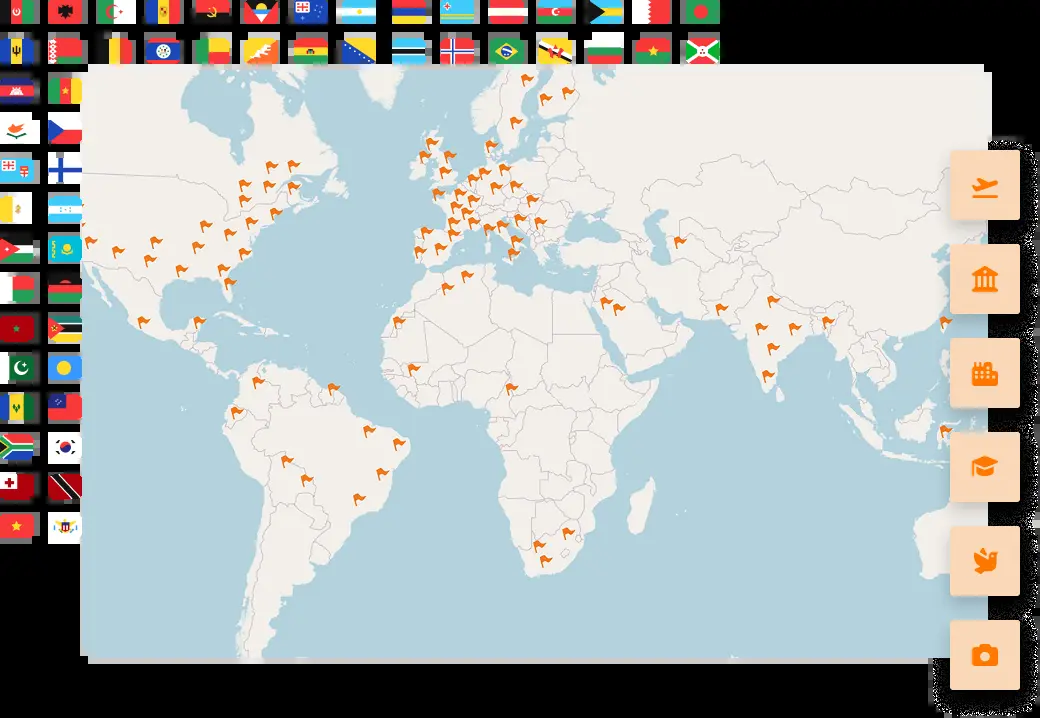Viewport: 1040px width, 718px height.
Task: Choose the Burkina Faso flag
Action: pyautogui.click(x=652, y=50)
